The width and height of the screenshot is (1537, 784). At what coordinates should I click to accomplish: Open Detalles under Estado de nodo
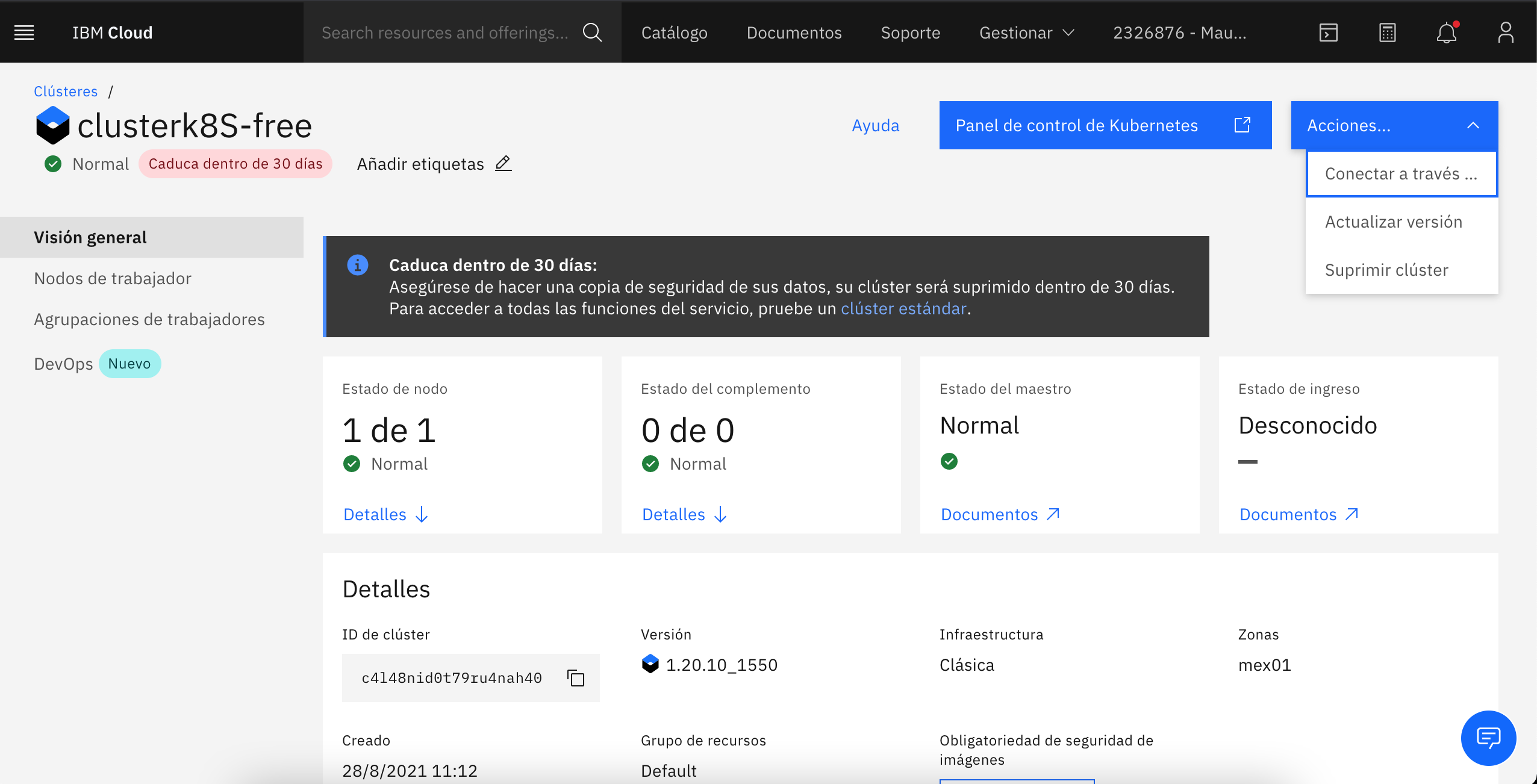point(385,514)
